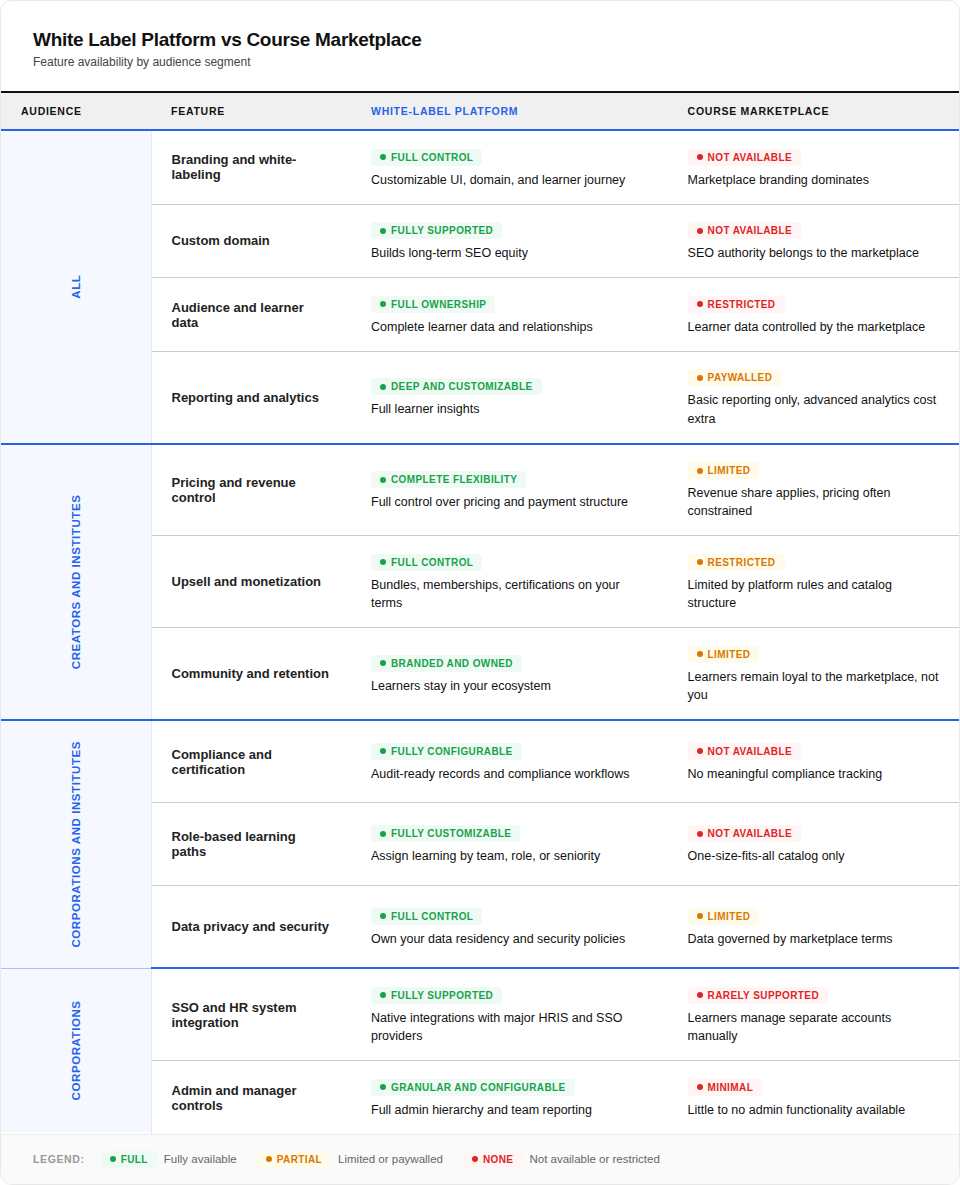Select the Rarely Supported badge
Viewport: 960px width, 1185px height.
point(757,995)
